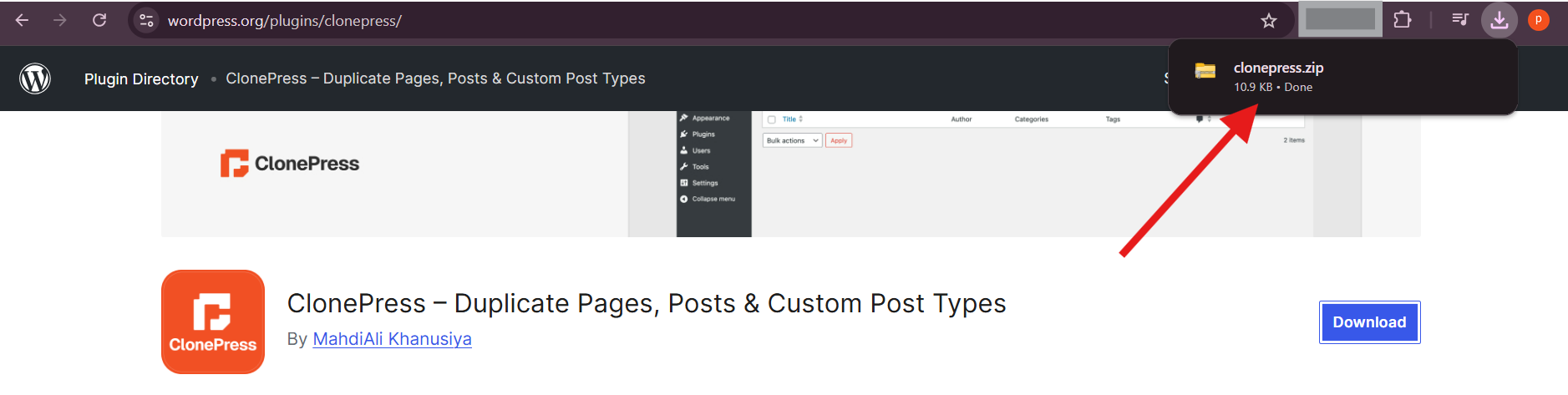This screenshot has height=395, width=1568.
Task: Open site information icon in address bar
Action: pos(147,20)
